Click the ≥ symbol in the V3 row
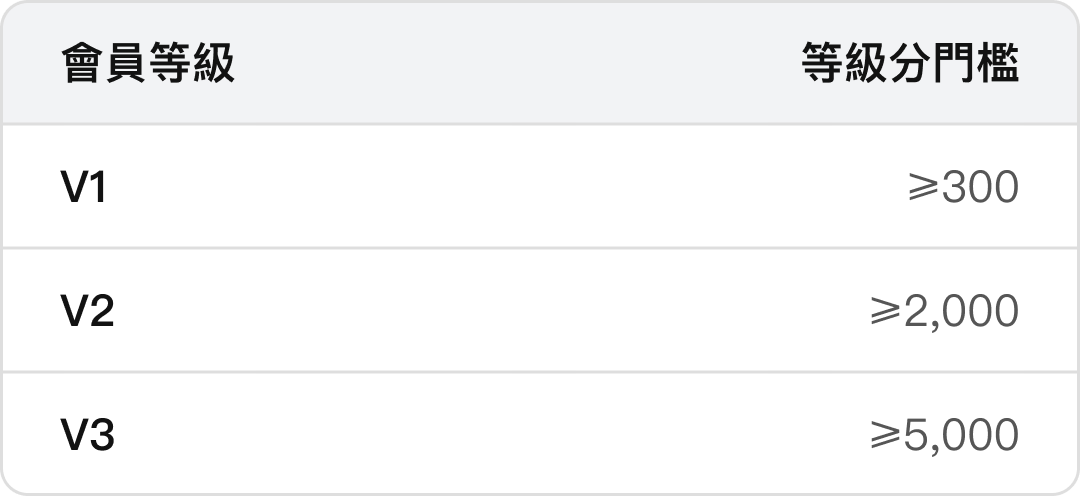The width and height of the screenshot is (1080, 496). pos(886,436)
